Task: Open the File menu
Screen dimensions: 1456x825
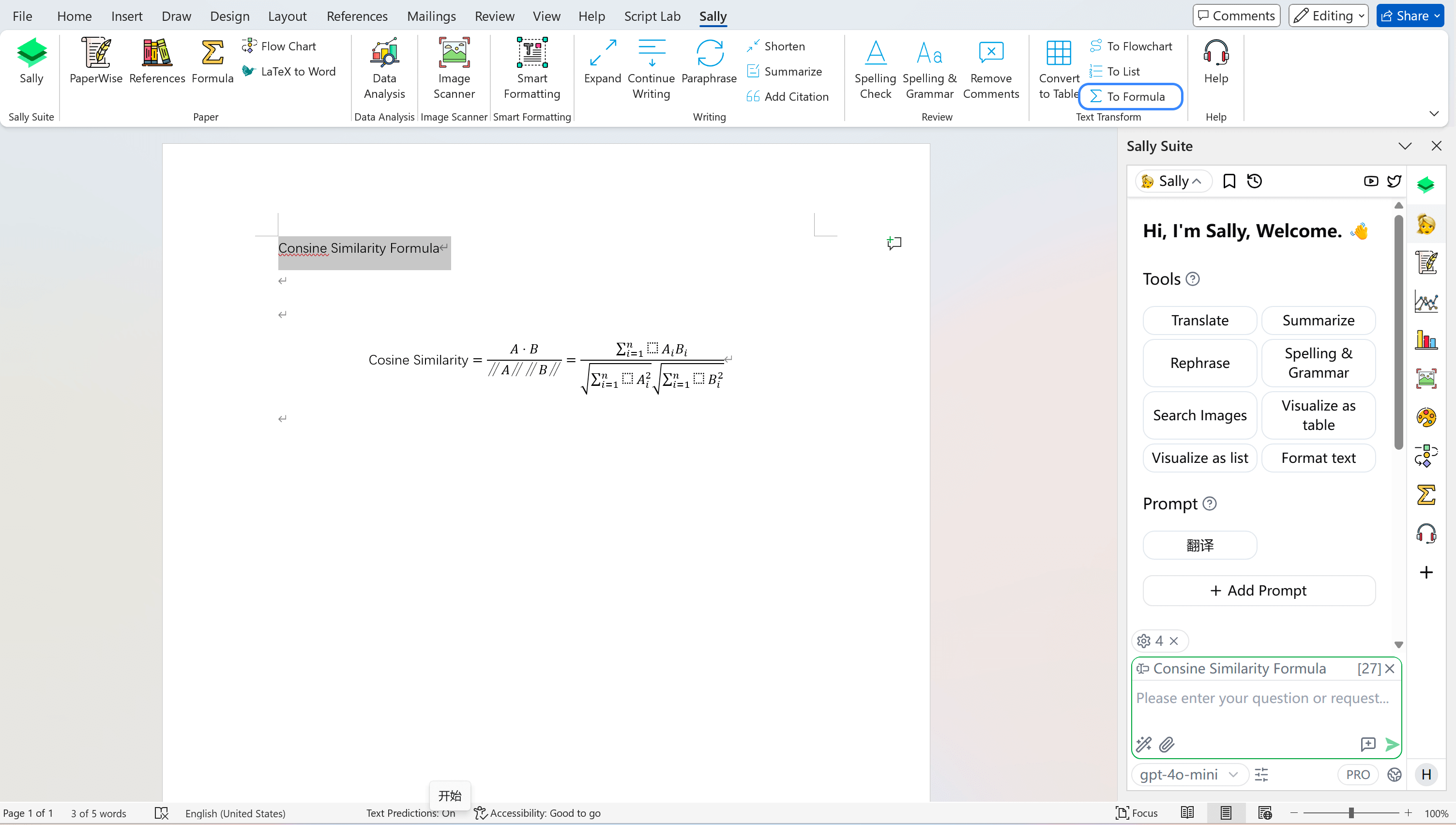Action: tap(22, 16)
